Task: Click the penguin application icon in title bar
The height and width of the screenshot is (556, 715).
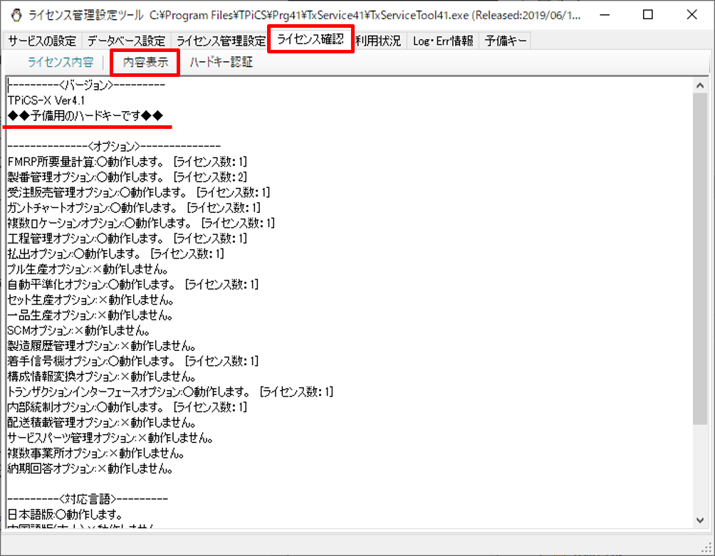Action: coord(16,15)
